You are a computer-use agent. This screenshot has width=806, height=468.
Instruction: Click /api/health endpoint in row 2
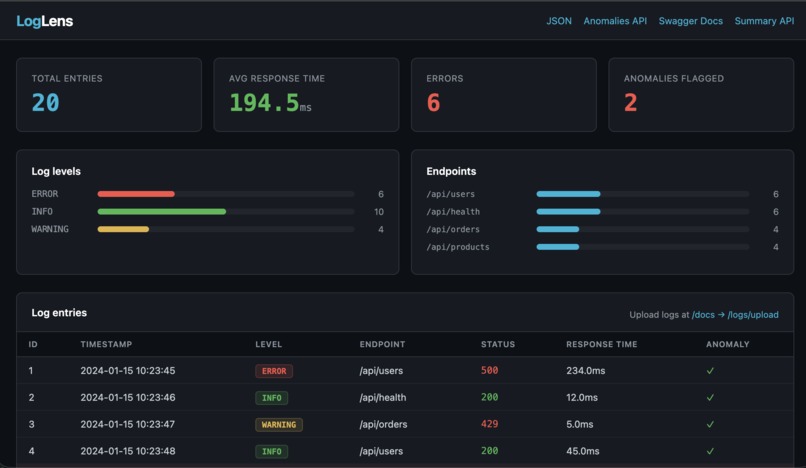coord(382,398)
